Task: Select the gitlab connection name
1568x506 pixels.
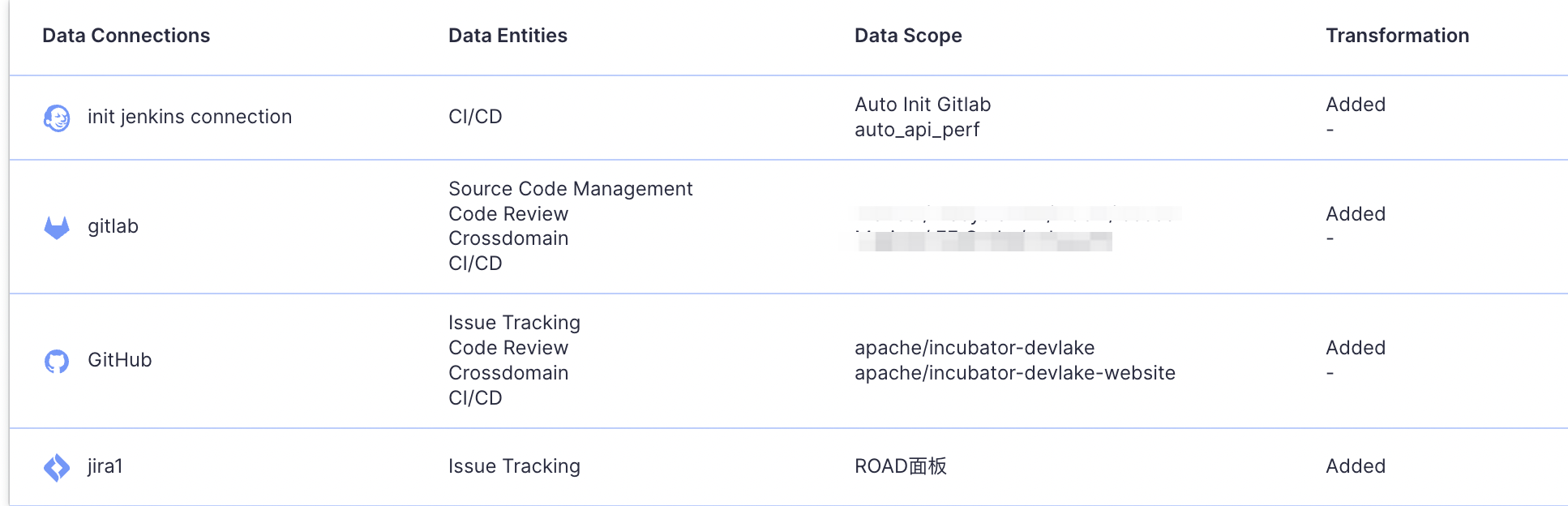Action: click(114, 226)
